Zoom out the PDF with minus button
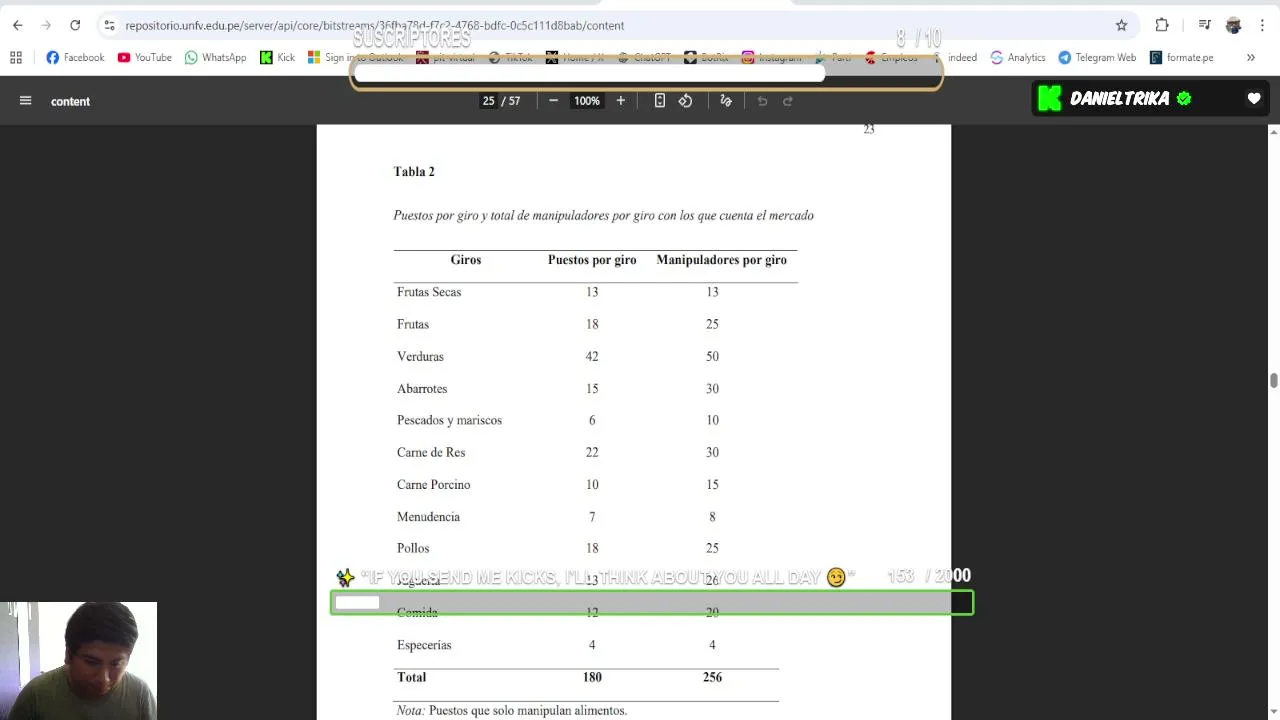Screen dimensions: 1280x720 553,100
